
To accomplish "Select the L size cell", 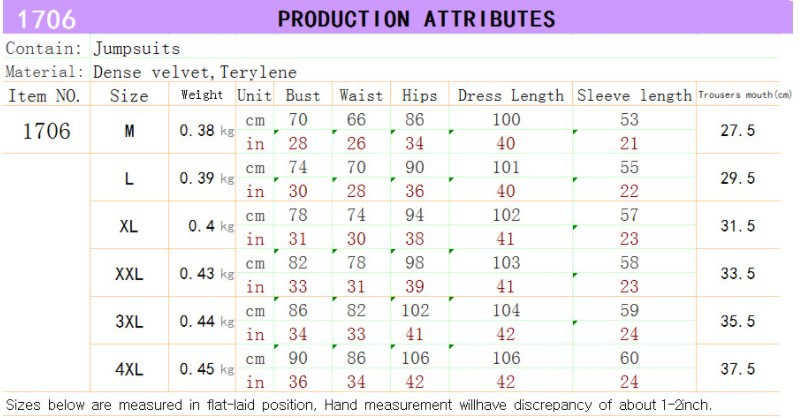I will tap(129, 178).
